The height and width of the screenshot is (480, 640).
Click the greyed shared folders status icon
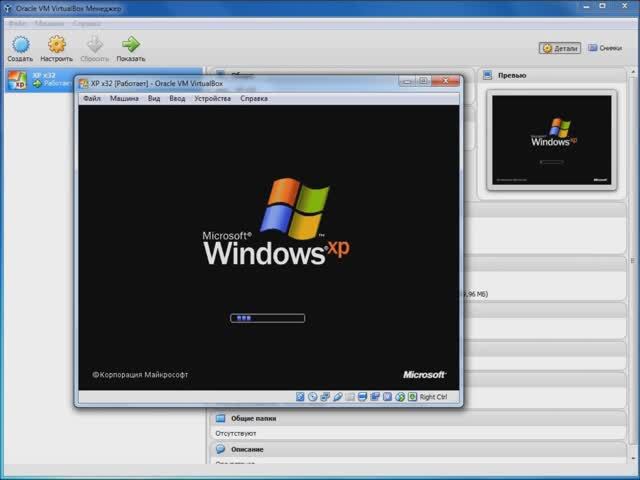click(x=350, y=397)
